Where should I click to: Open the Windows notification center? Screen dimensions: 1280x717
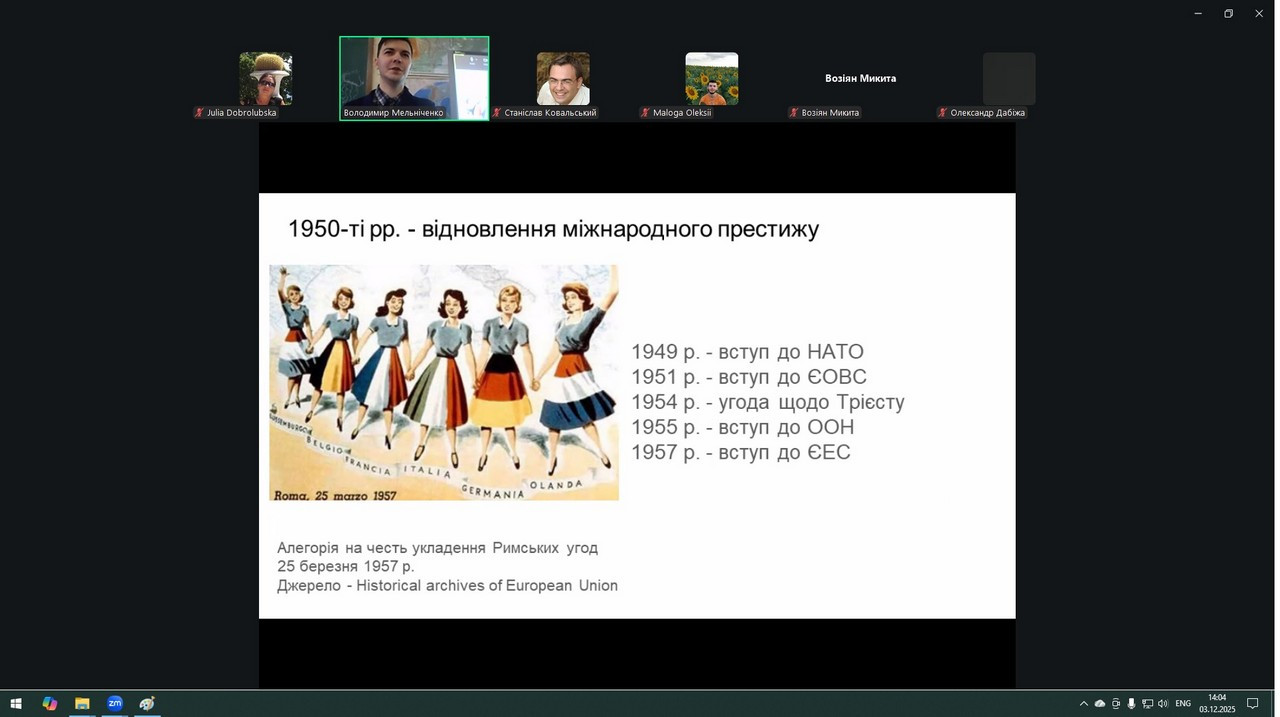(1252, 704)
